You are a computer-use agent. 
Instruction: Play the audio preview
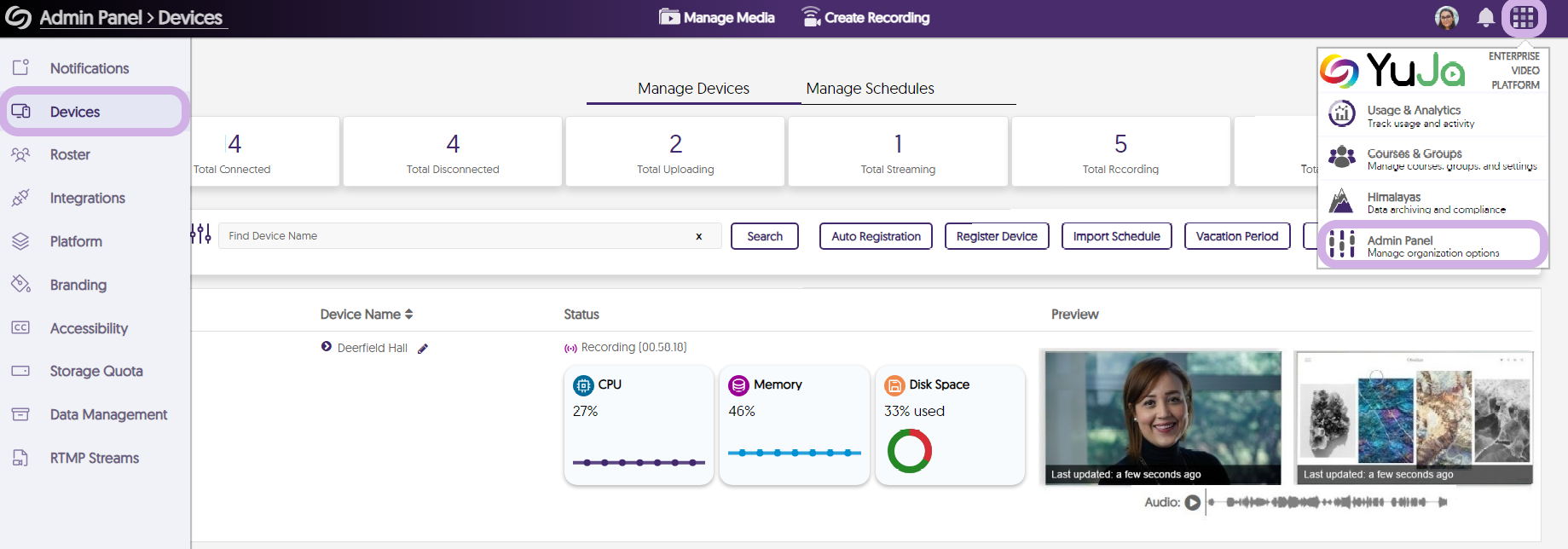[1193, 503]
